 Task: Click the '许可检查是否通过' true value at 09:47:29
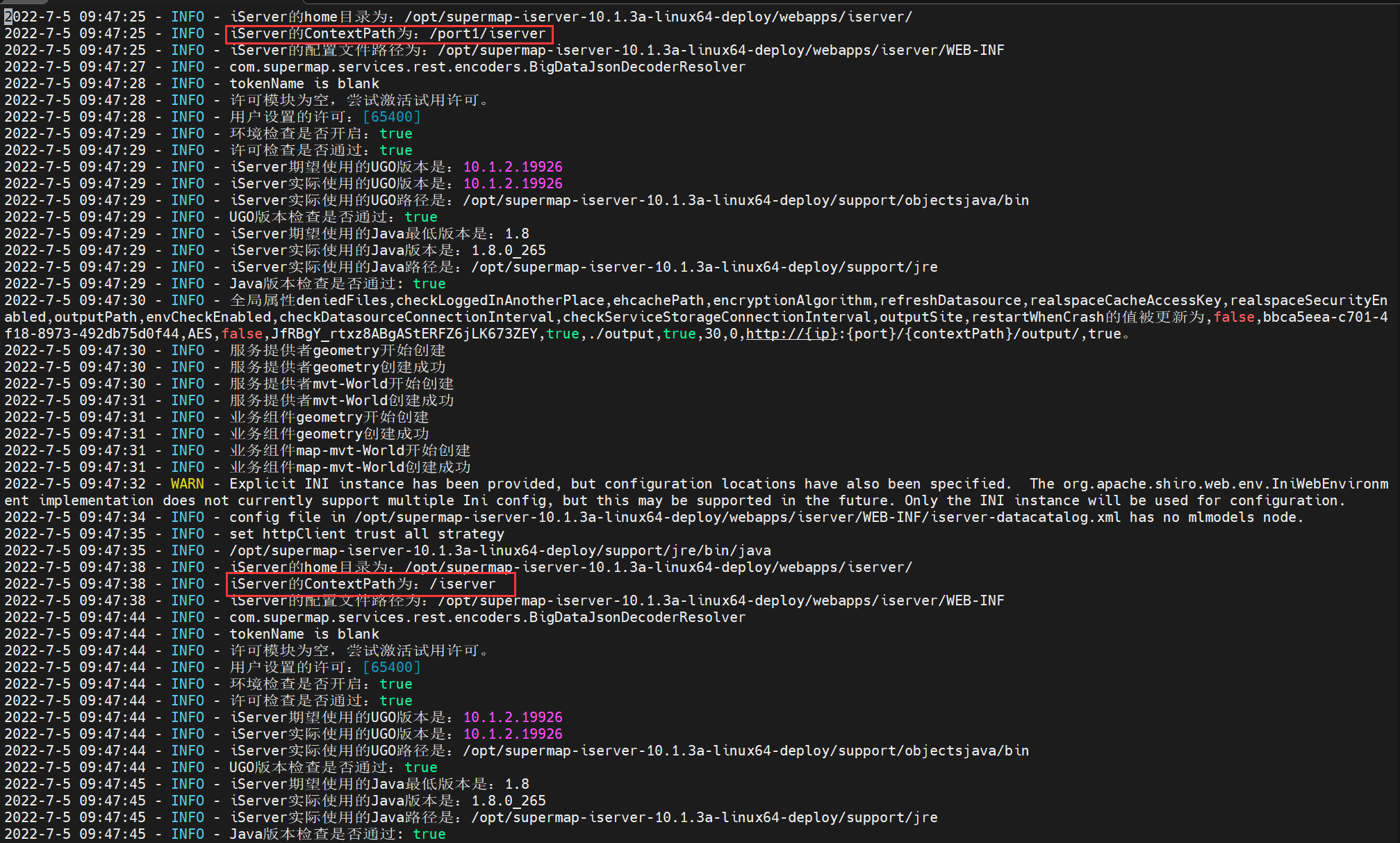pos(396,150)
